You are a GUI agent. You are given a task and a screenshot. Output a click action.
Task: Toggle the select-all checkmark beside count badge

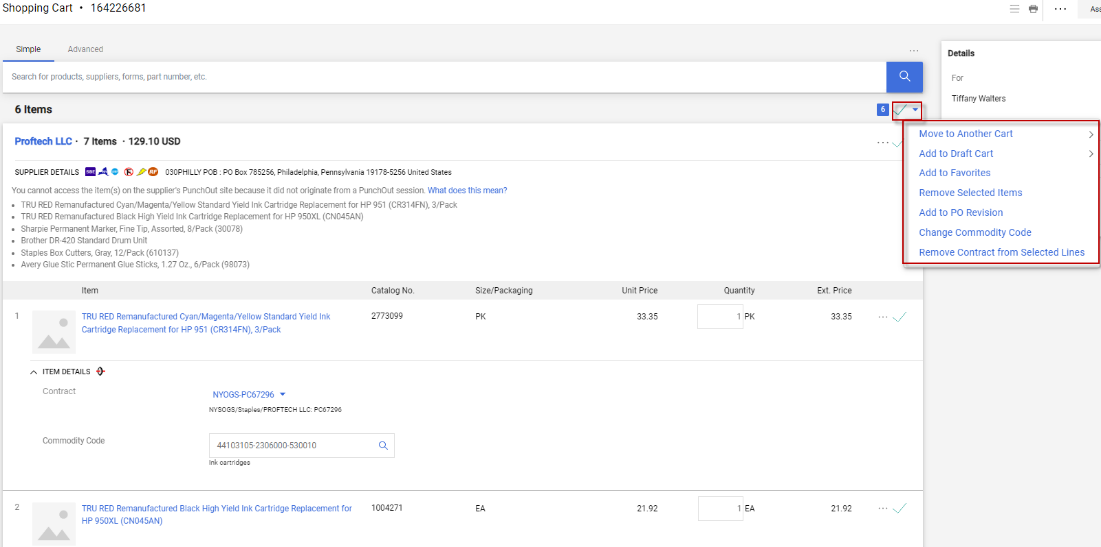(902, 110)
